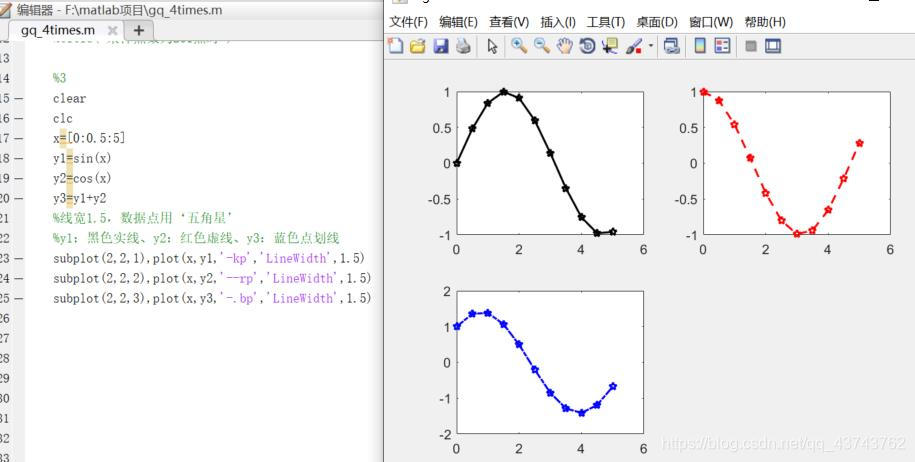Insert a colorbar via toolbar icon

pyautogui.click(x=700, y=46)
